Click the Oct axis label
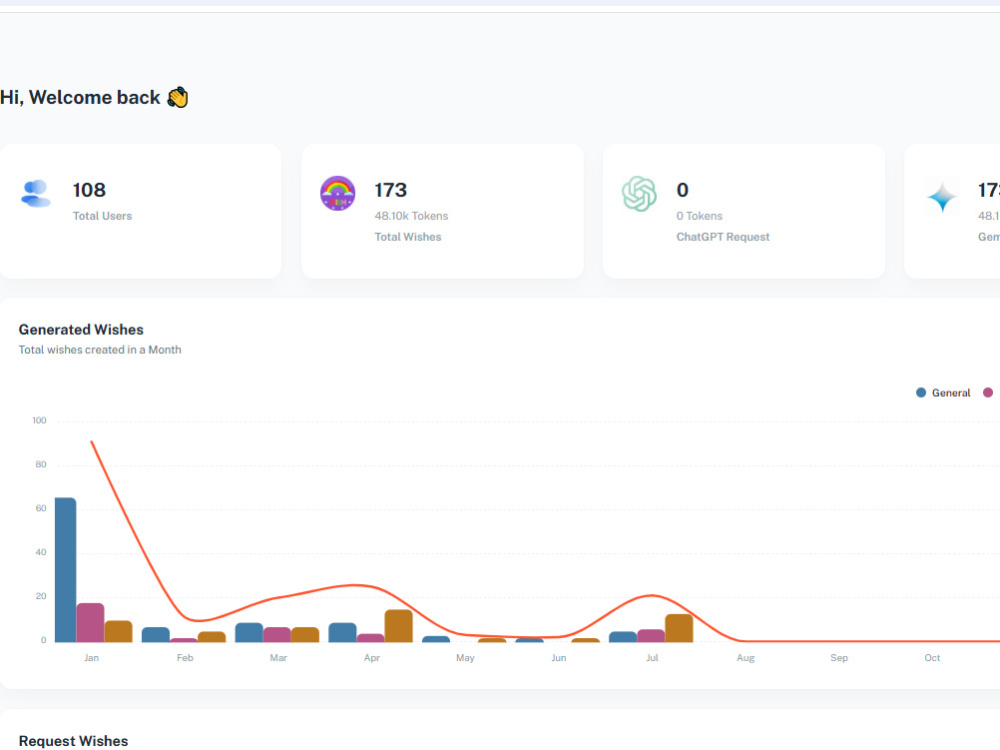This screenshot has height=750, width=1000. [x=932, y=658]
